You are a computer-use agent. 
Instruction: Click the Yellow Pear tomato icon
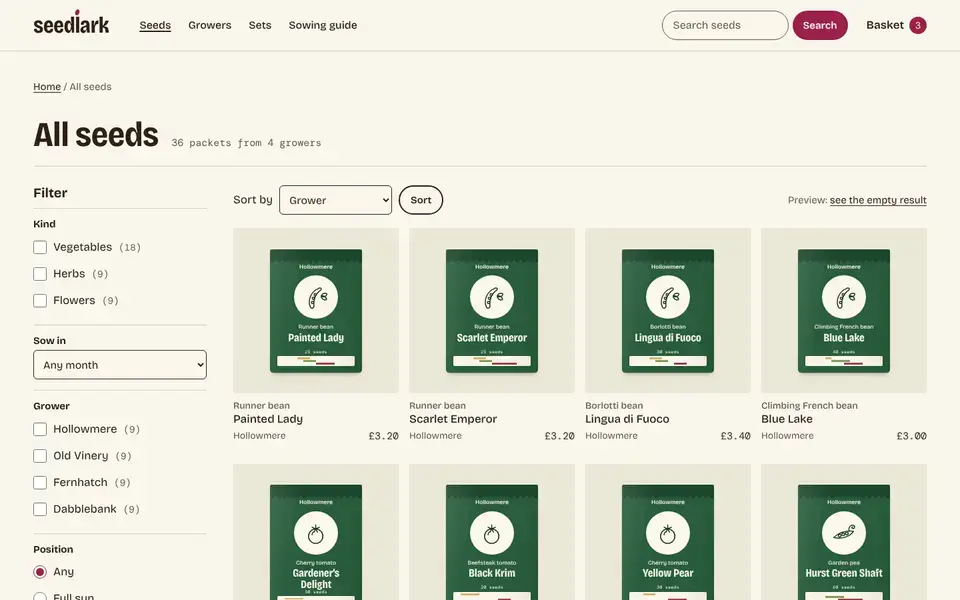(668, 533)
